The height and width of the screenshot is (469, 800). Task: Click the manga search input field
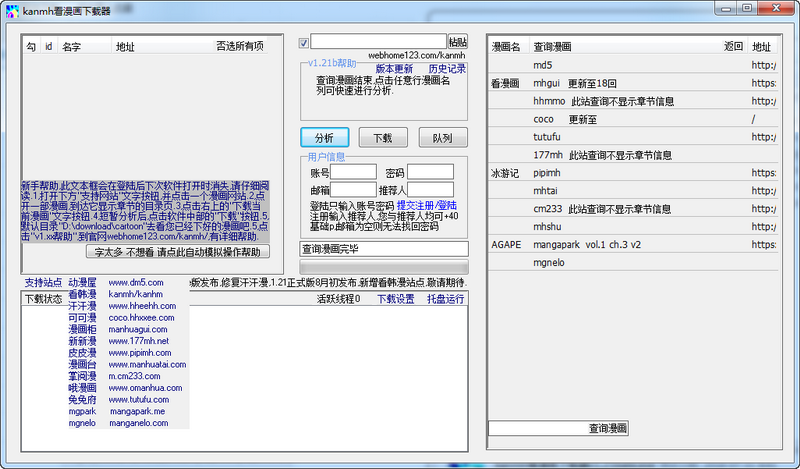537,428
